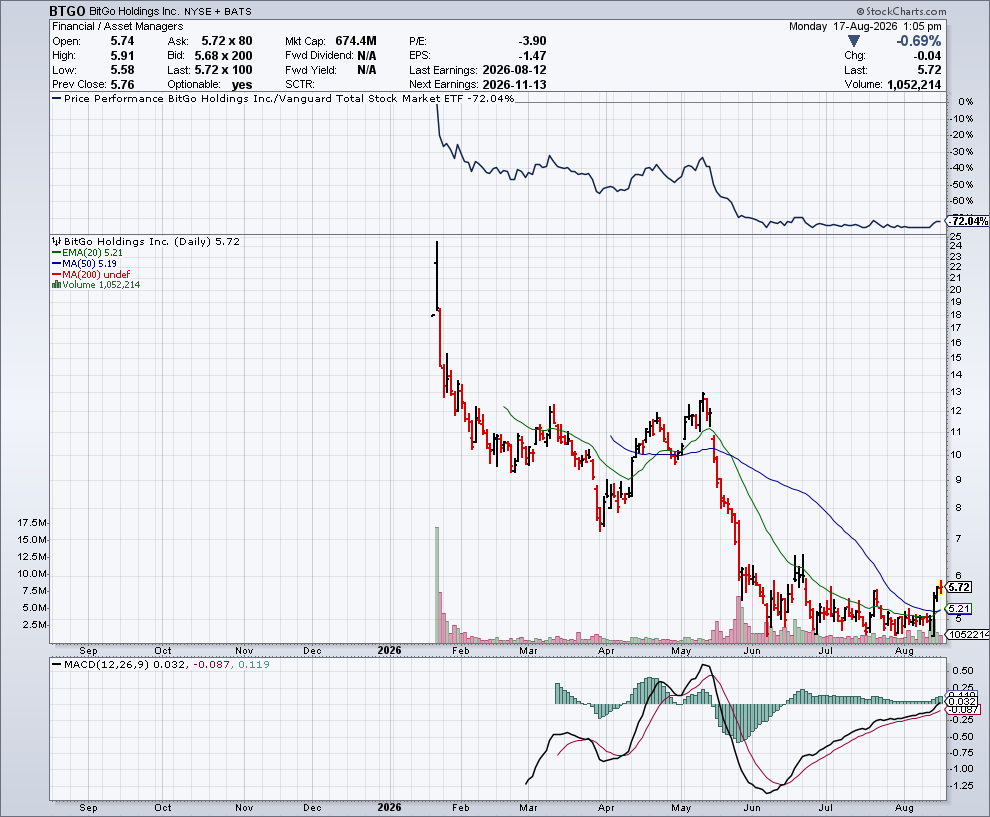Click the P/E value -3.90
Image resolution: width=990 pixels, height=817 pixels.
click(531, 41)
